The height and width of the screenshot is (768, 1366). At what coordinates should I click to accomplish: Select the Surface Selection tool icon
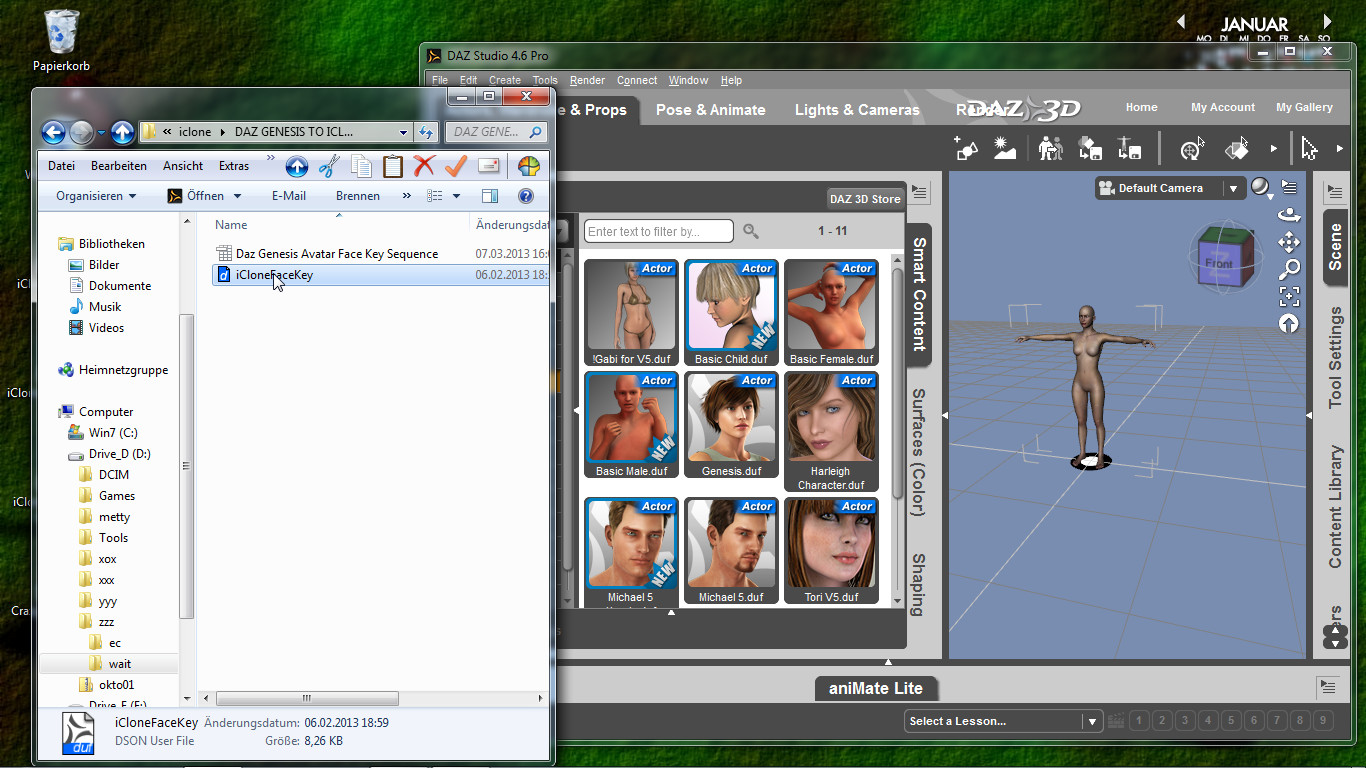(x=1237, y=148)
